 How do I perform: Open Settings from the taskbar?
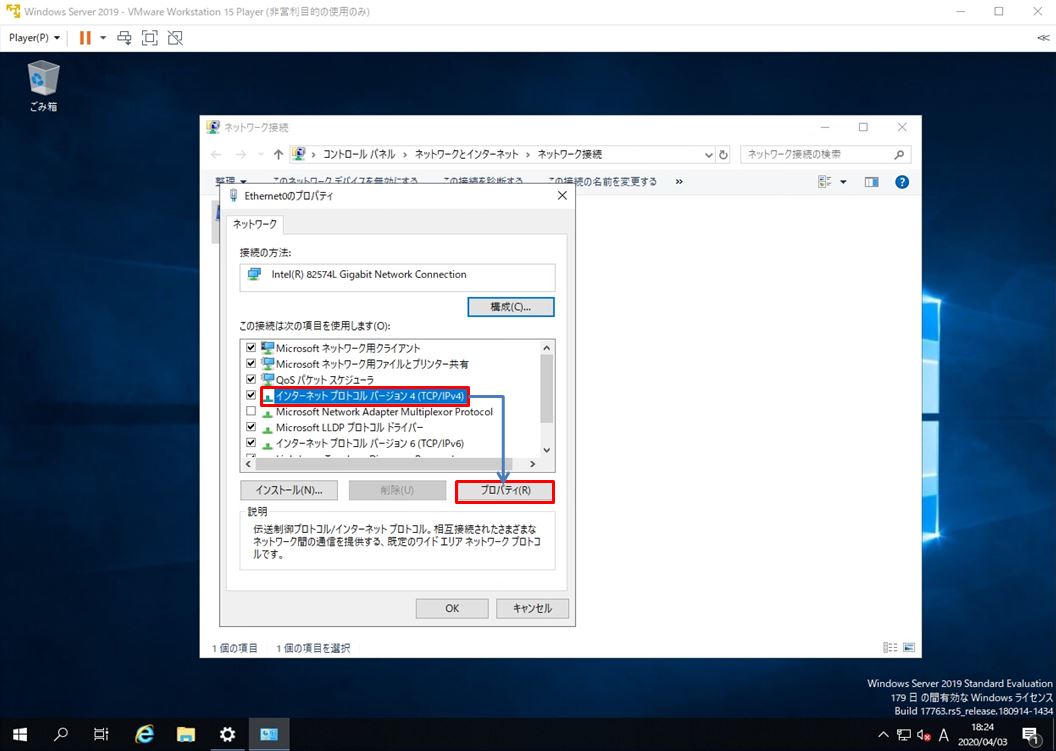tap(228, 734)
